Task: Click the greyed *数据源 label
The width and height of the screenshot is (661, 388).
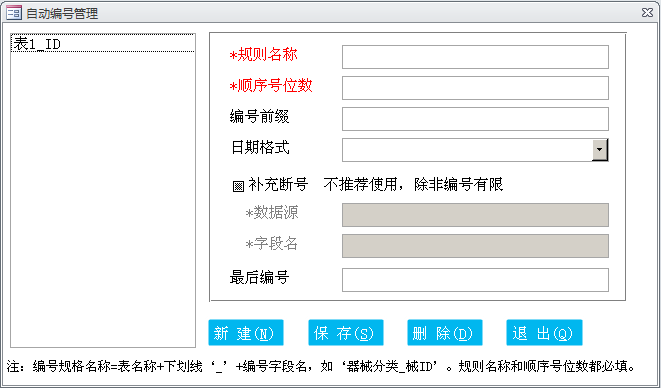Action: coord(272,213)
